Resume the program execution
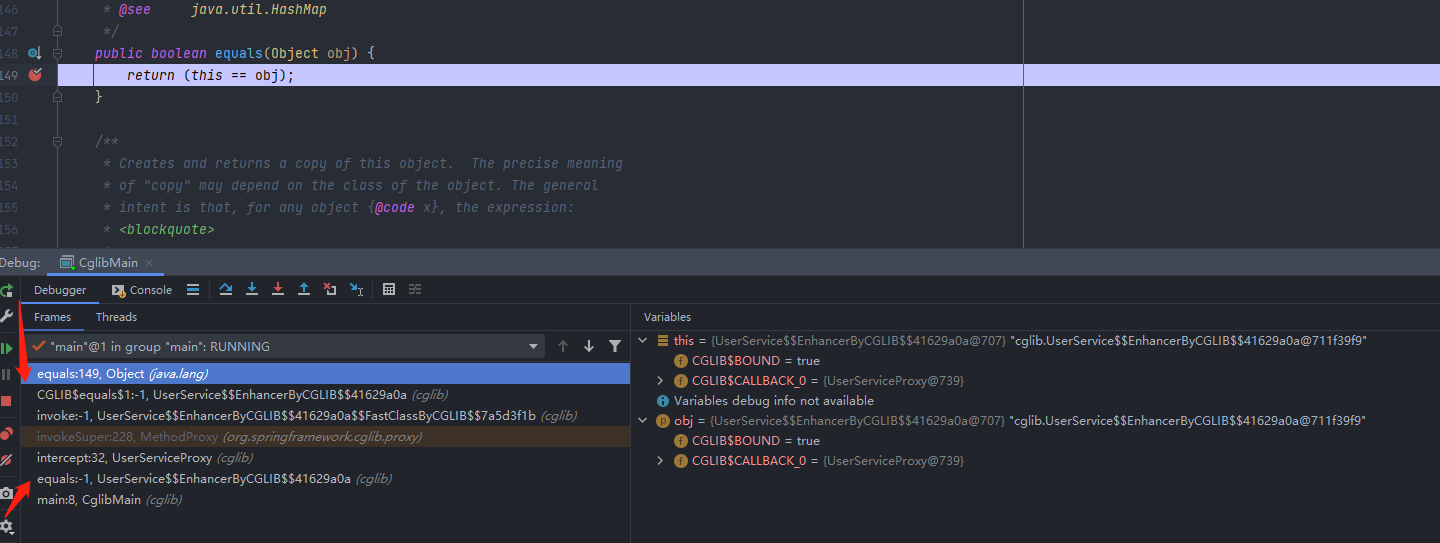The image size is (1440, 543). click(6, 348)
